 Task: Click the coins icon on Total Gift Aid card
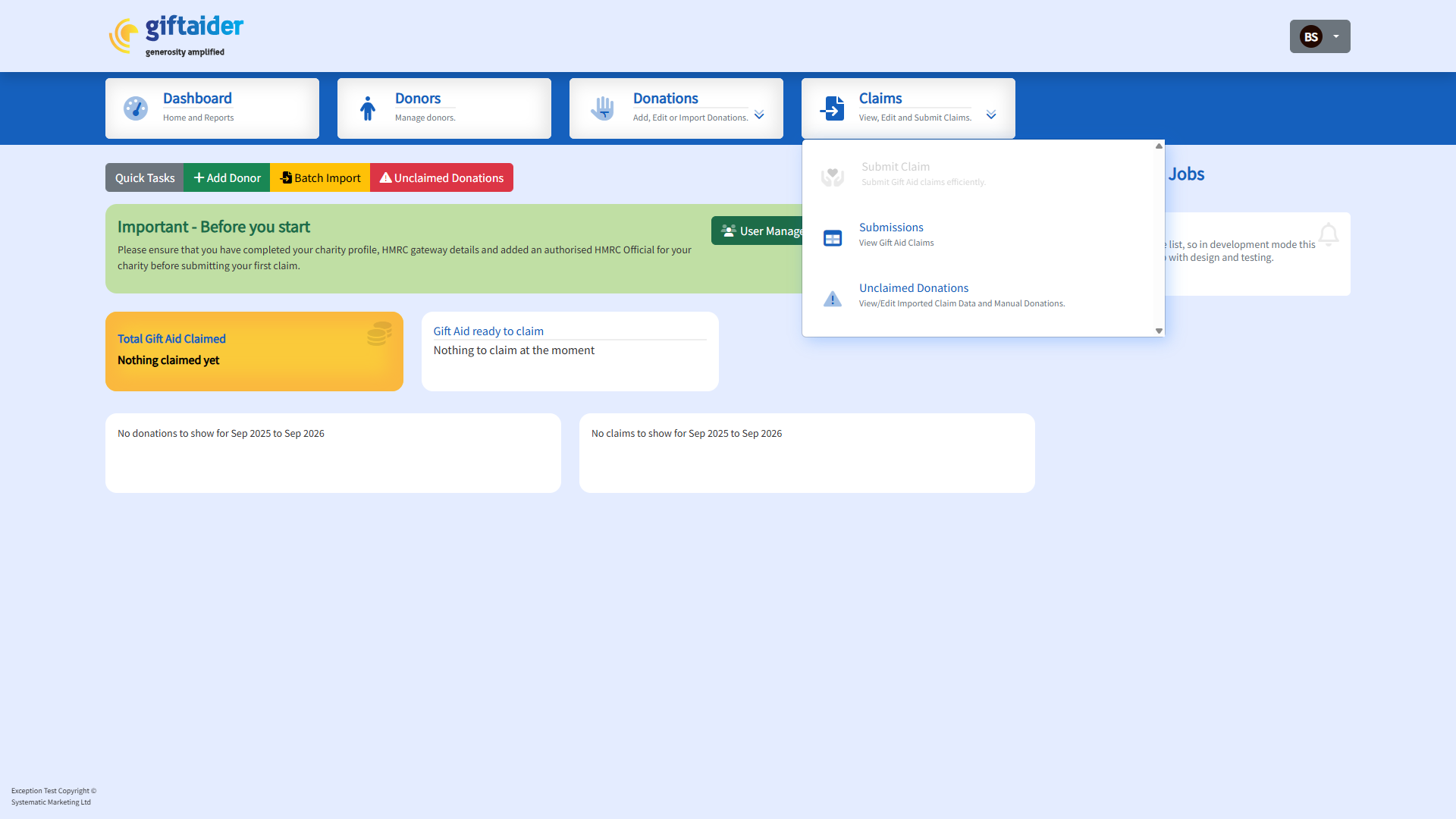379,334
